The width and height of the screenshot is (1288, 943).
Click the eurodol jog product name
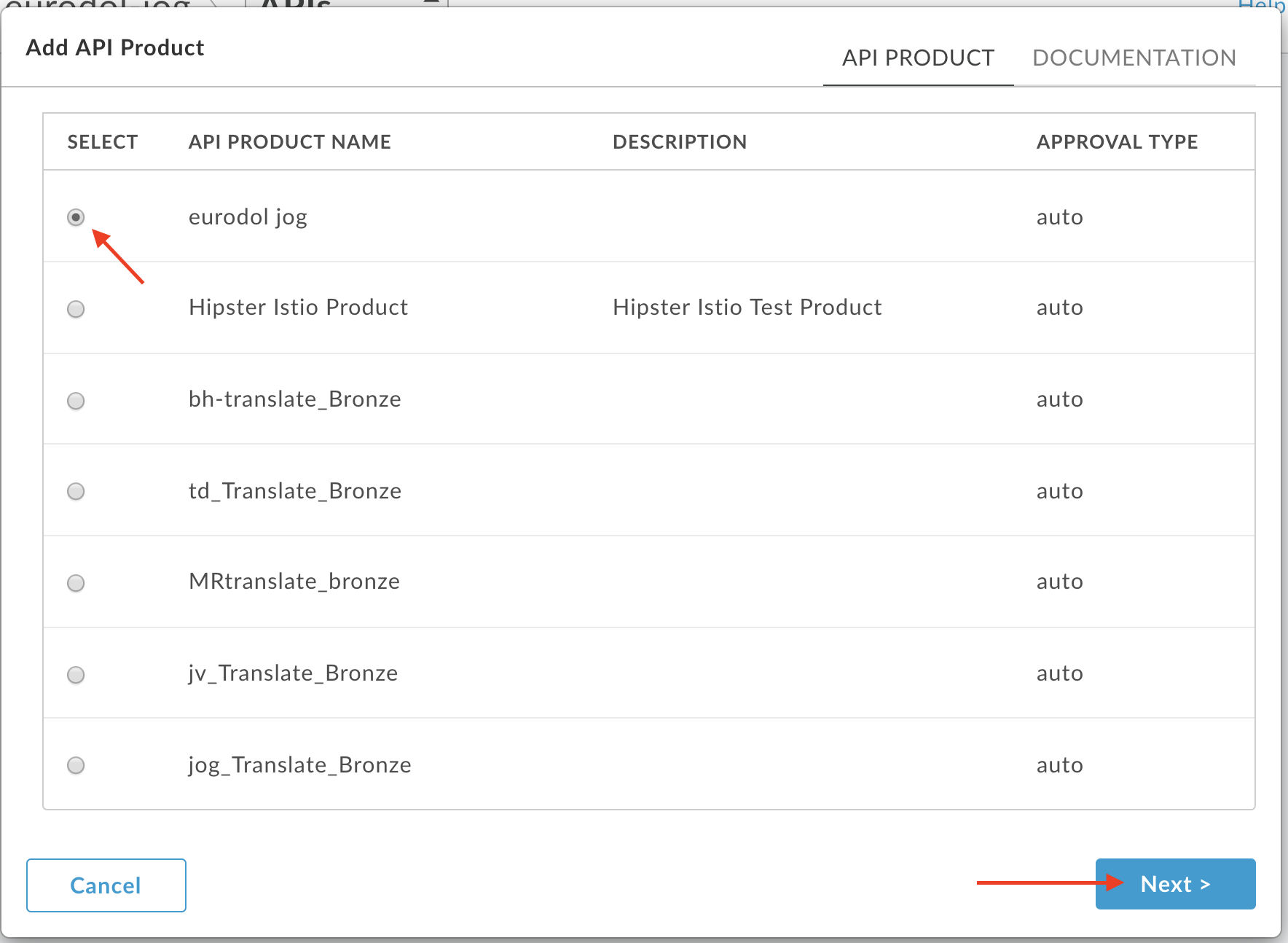248,217
